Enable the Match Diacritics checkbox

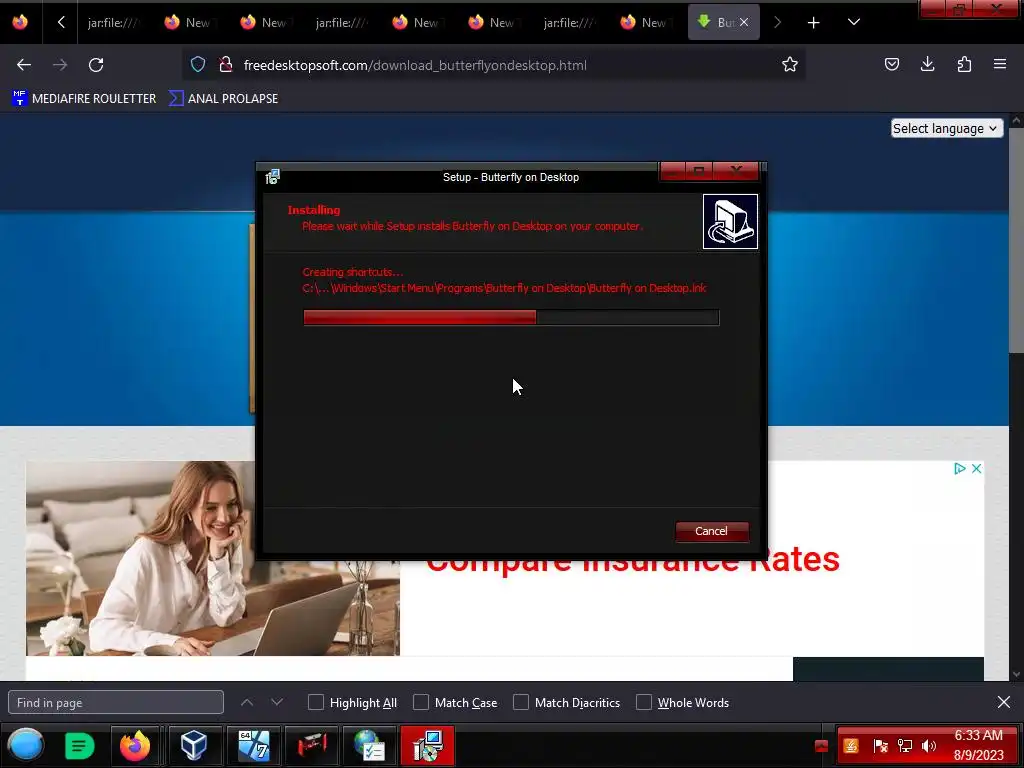521,703
